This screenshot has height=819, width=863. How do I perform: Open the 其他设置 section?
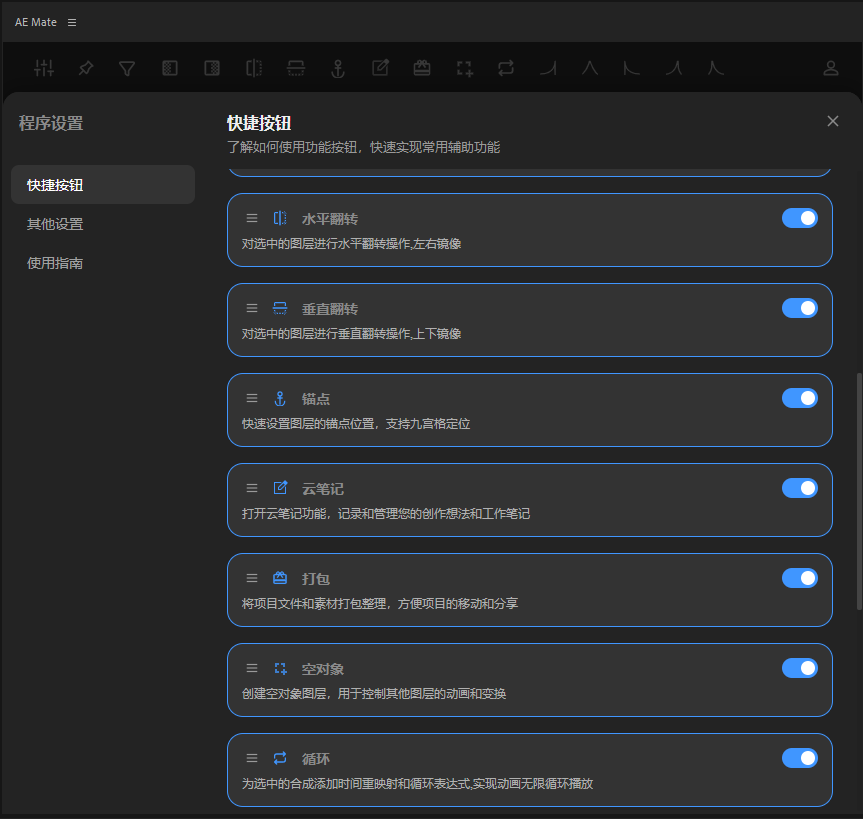[x=55, y=224]
